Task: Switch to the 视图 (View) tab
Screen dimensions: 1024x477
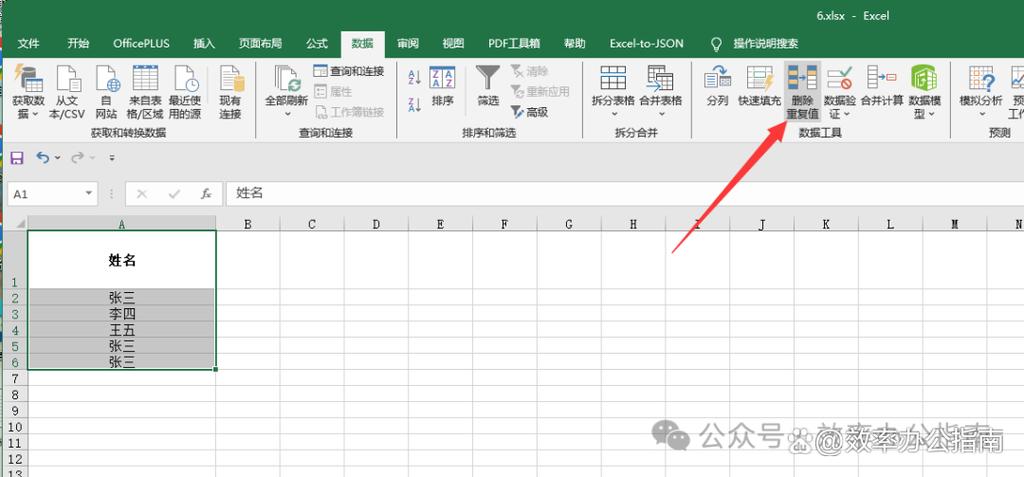Action: coord(453,44)
